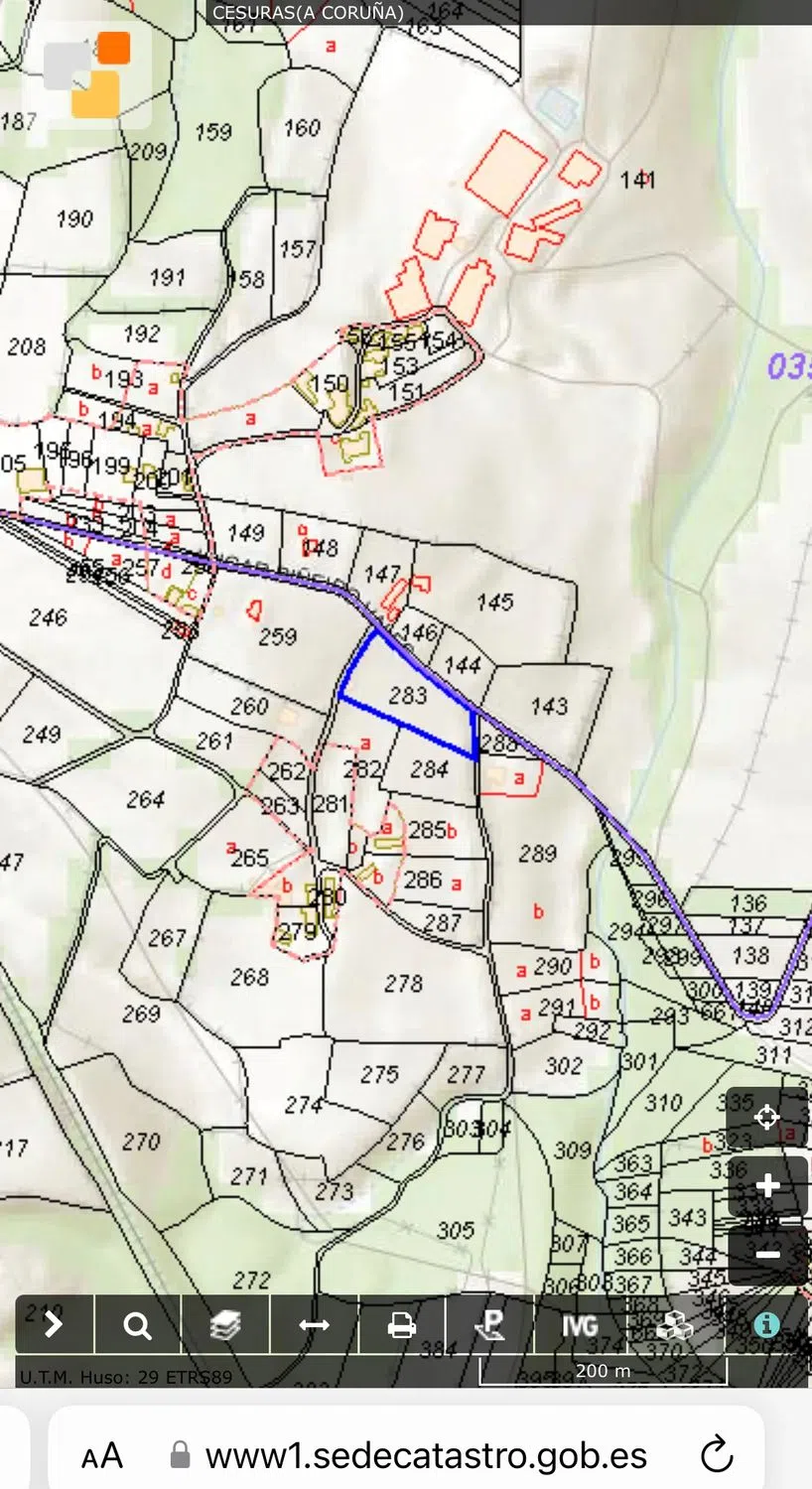Viewport: 812px width, 1489px height.
Task: Zoom out with the minus button
Action: (766, 1254)
